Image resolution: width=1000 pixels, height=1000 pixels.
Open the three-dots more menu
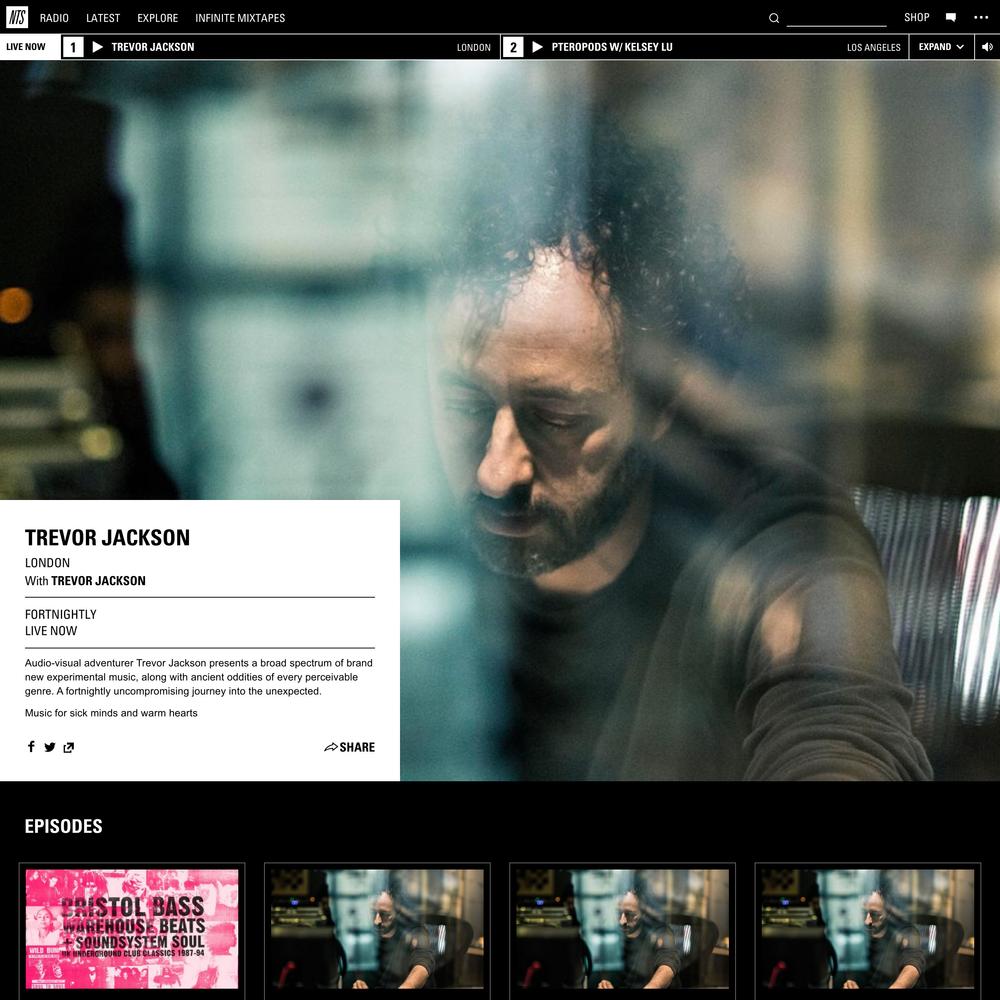coord(980,18)
